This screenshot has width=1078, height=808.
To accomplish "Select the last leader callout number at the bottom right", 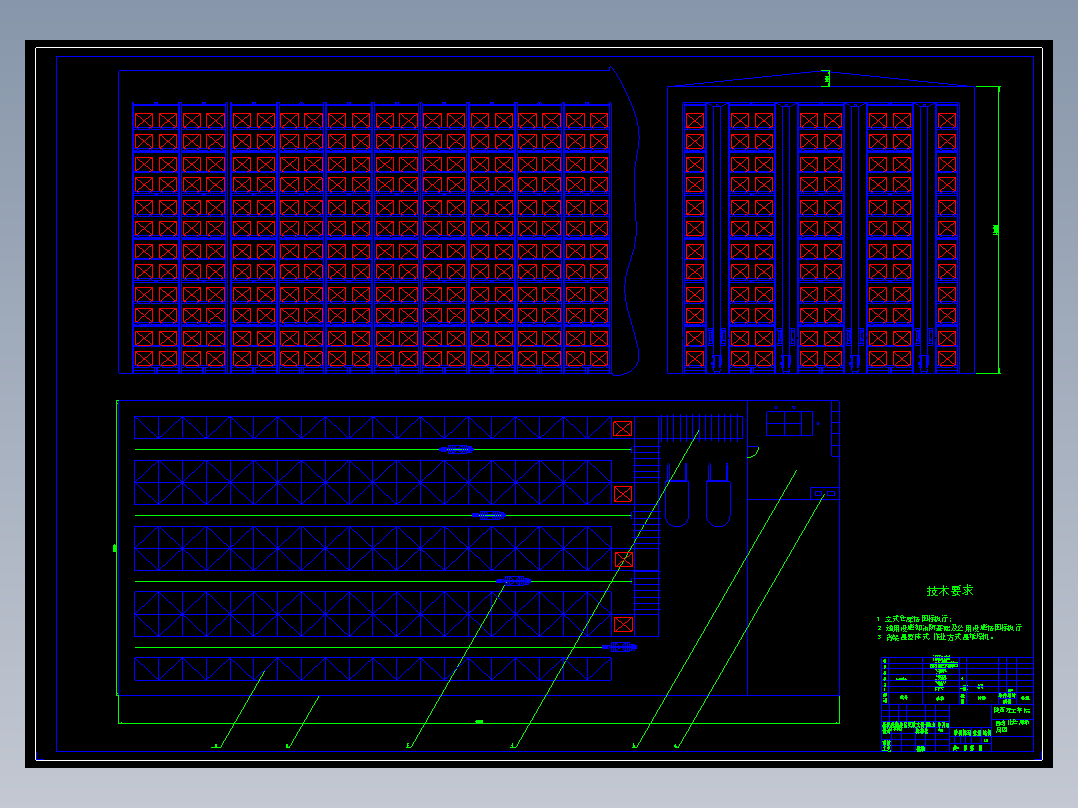I will (x=676, y=745).
